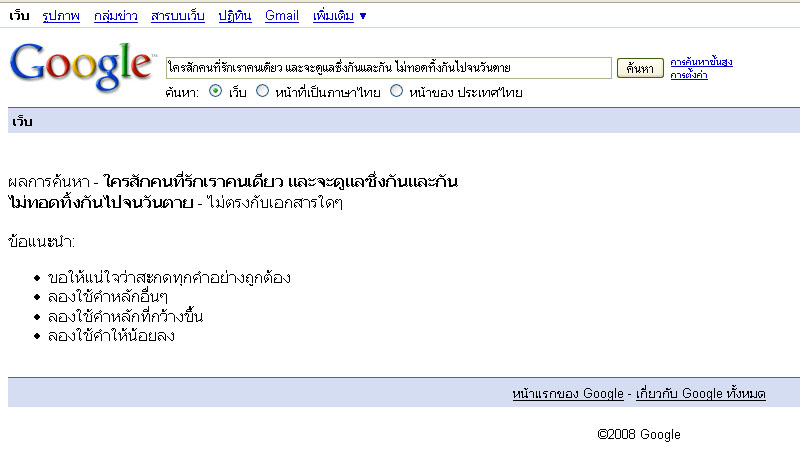Image resolution: width=800 pixels, height=463 pixels.
Task: Click the bold search phrase in results
Action: coord(233,192)
